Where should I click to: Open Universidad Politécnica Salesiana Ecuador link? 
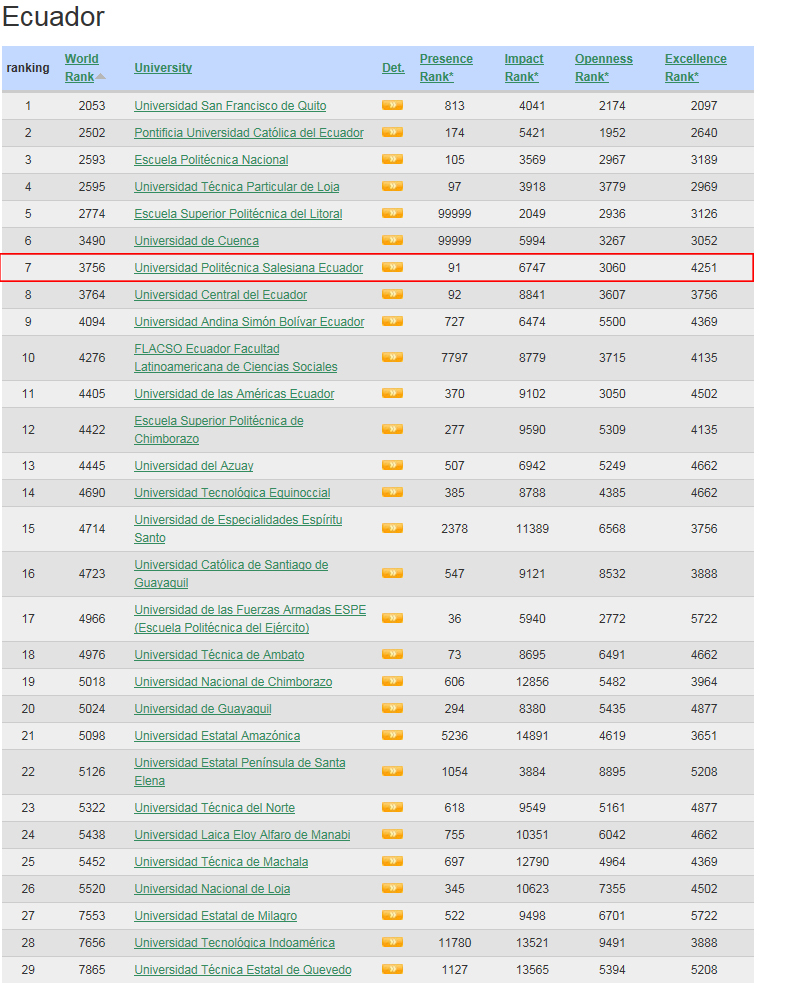[x=248, y=268]
